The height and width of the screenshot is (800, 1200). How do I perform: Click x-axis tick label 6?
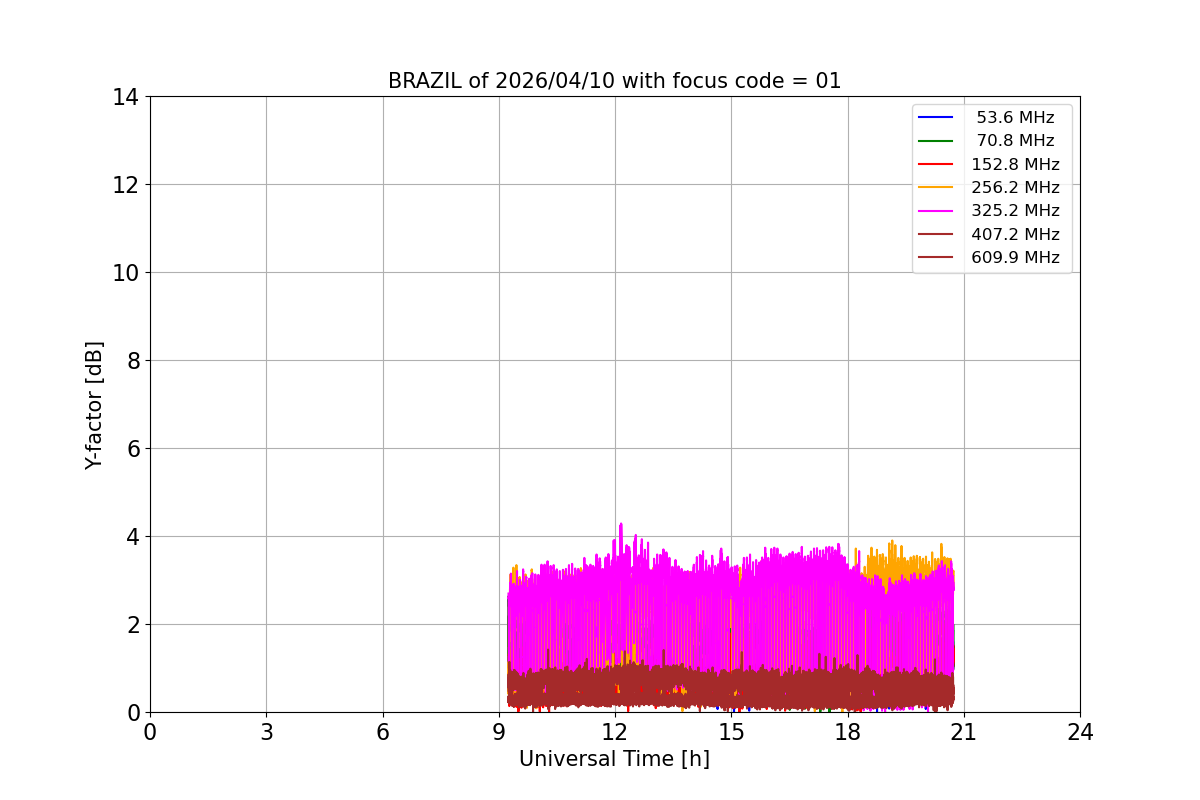383,732
